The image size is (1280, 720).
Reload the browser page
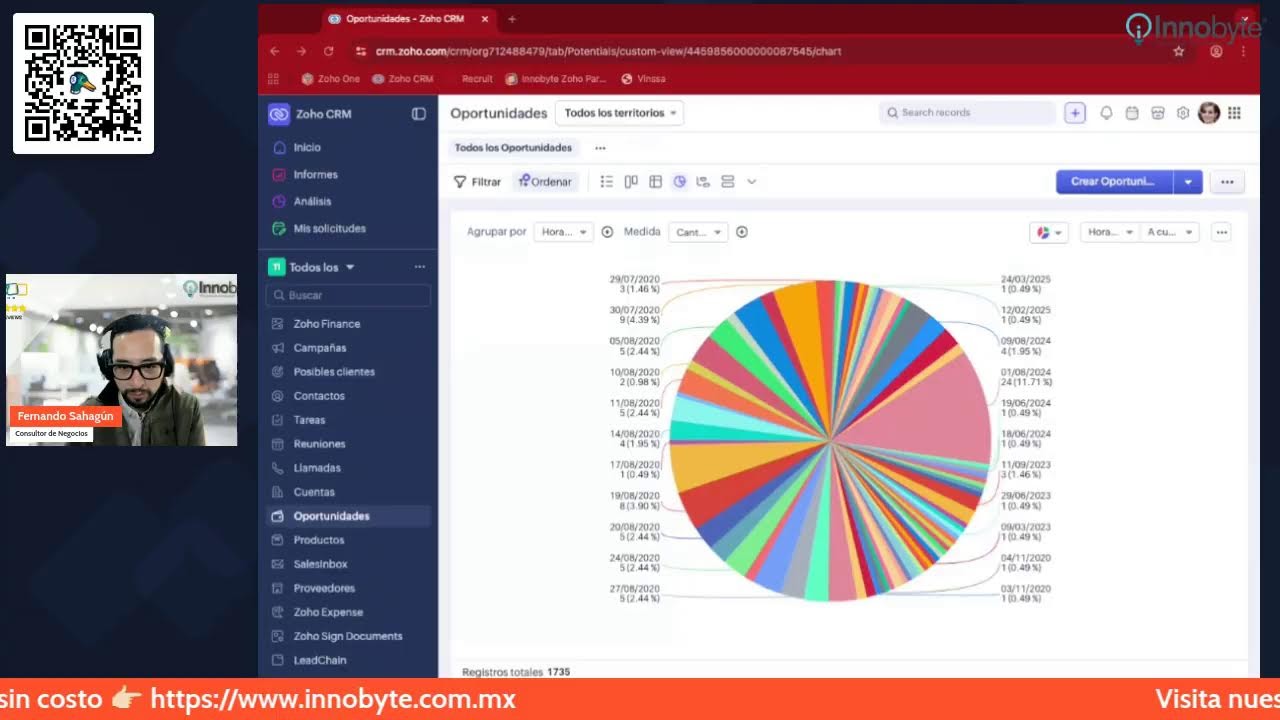(x=328, y=51)
